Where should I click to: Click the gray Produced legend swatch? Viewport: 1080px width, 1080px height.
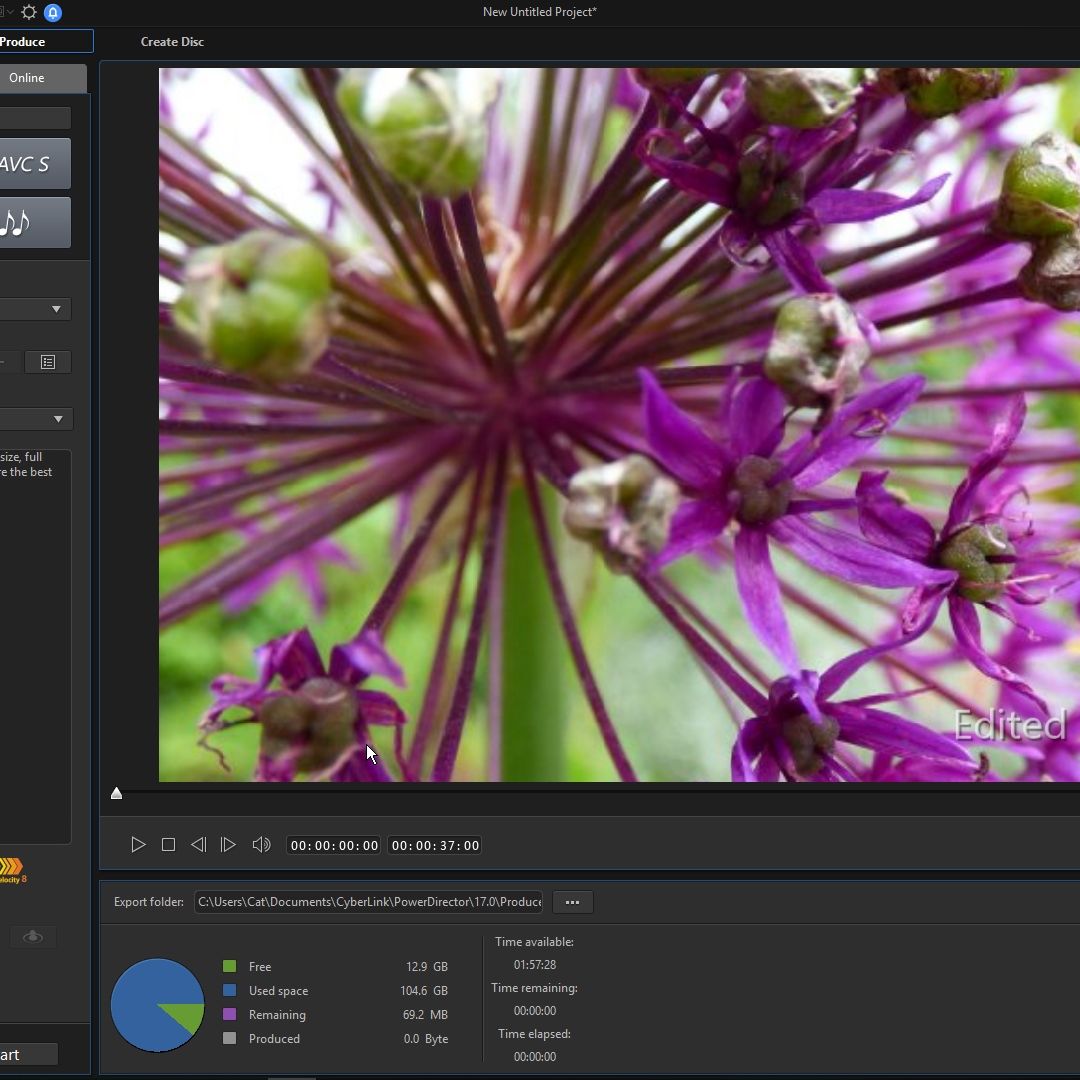(x=229, y=1038)
